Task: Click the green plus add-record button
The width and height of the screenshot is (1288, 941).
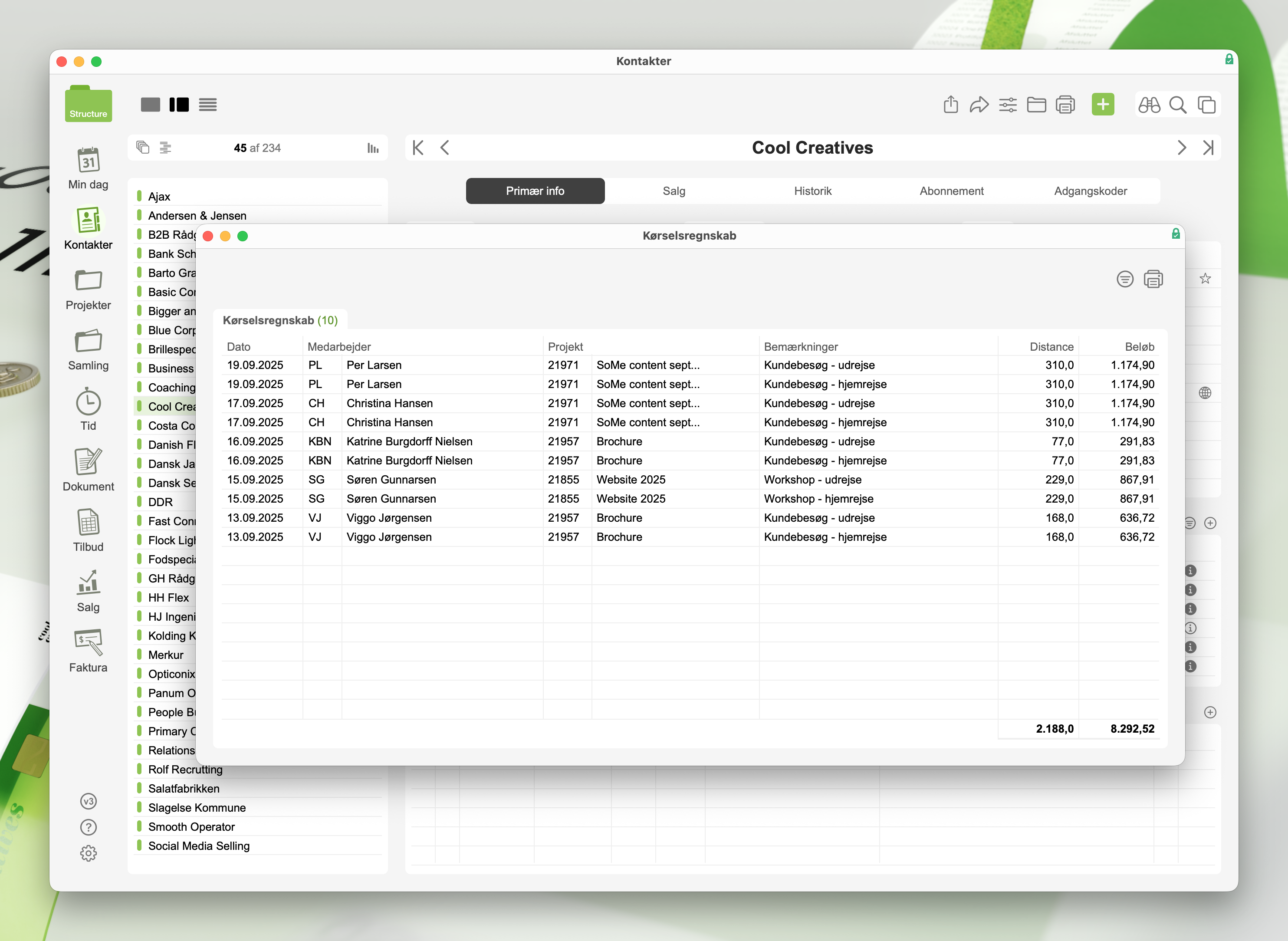Action: tap(1102, 105)
